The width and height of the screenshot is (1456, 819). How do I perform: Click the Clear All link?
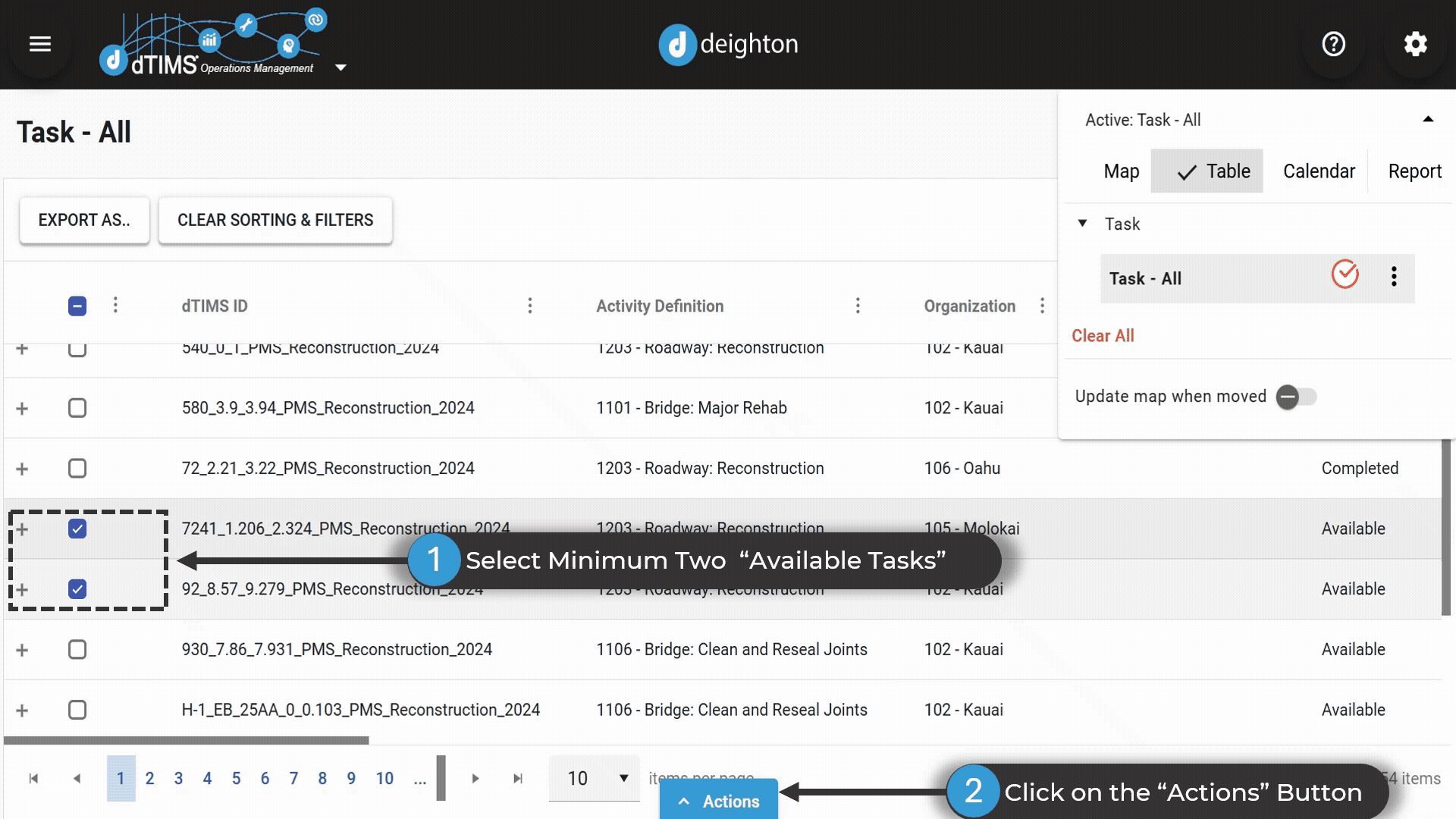[x=1103, y=335]
